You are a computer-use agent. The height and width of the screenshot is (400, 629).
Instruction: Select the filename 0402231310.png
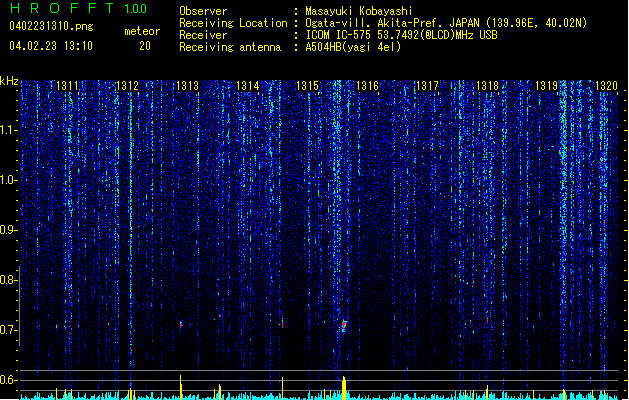coord(51,26)
